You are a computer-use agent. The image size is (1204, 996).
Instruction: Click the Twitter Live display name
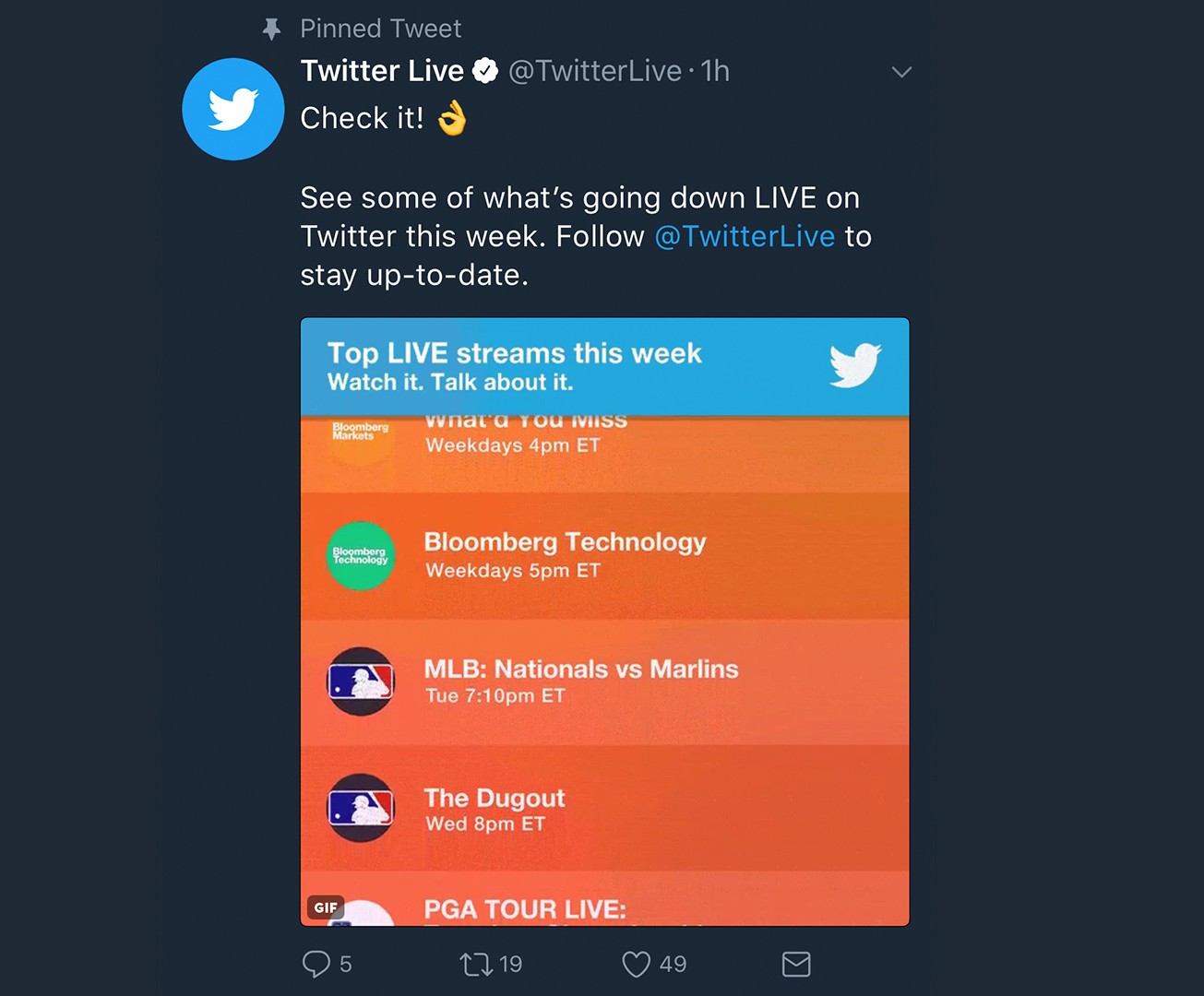pos(382,71)
